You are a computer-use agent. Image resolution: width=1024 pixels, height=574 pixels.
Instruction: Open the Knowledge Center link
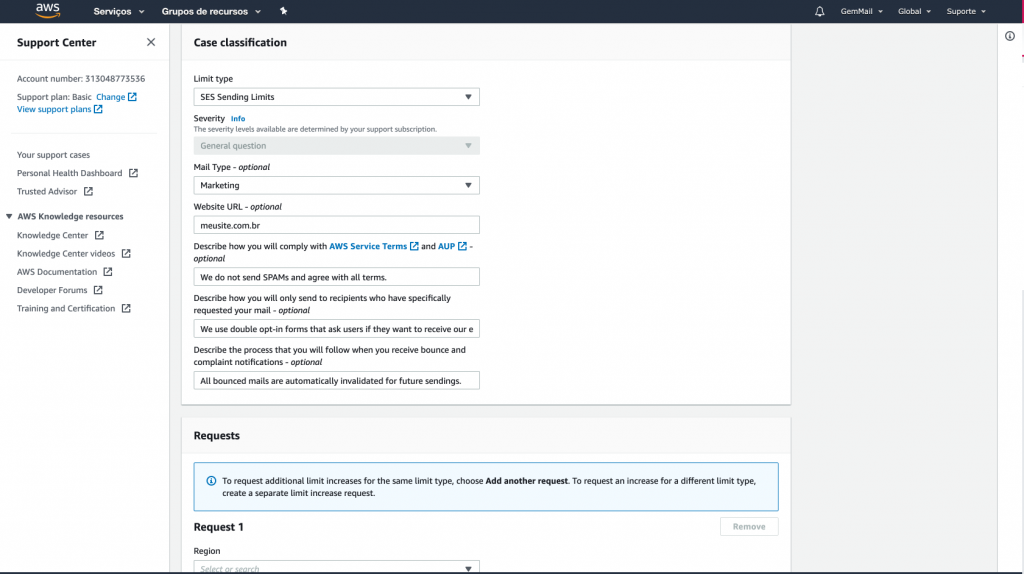click(x=52, y=235)
